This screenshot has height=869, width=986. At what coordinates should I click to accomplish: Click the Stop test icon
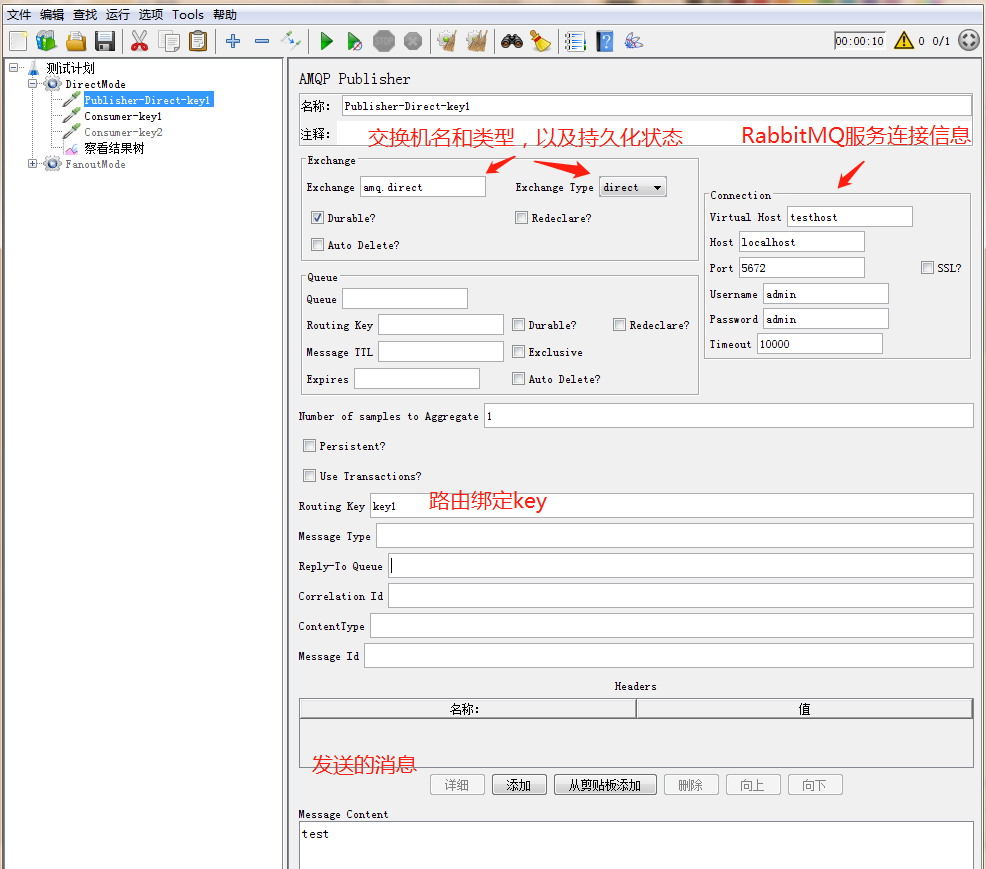click(x=383, y=41)
